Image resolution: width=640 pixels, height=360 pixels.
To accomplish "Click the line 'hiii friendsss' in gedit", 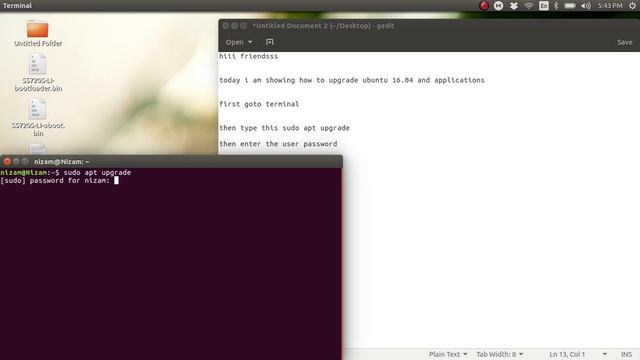I will (248, 56).
